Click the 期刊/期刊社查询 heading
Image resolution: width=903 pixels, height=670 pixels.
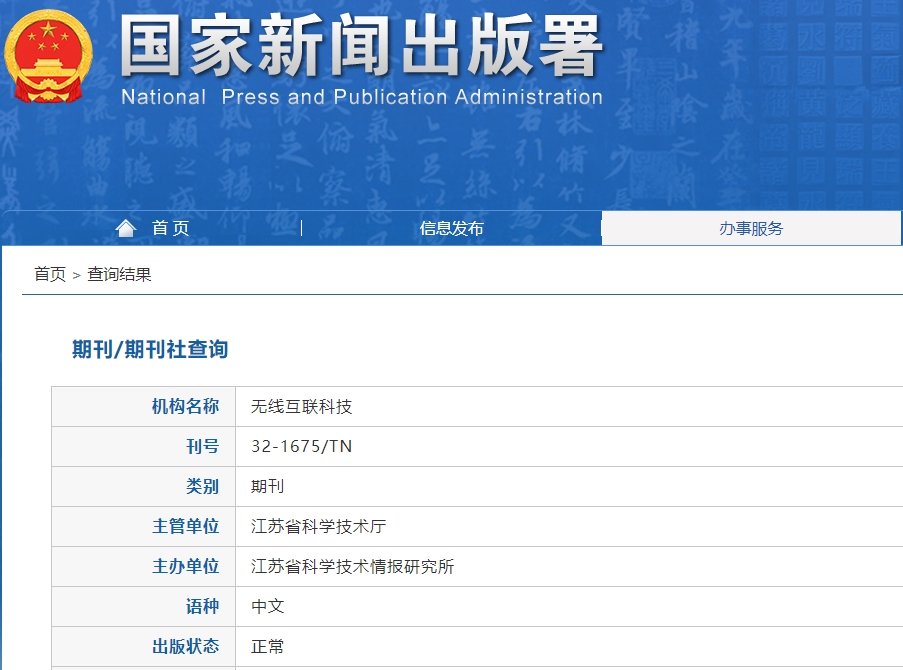(x=150, y=349)
